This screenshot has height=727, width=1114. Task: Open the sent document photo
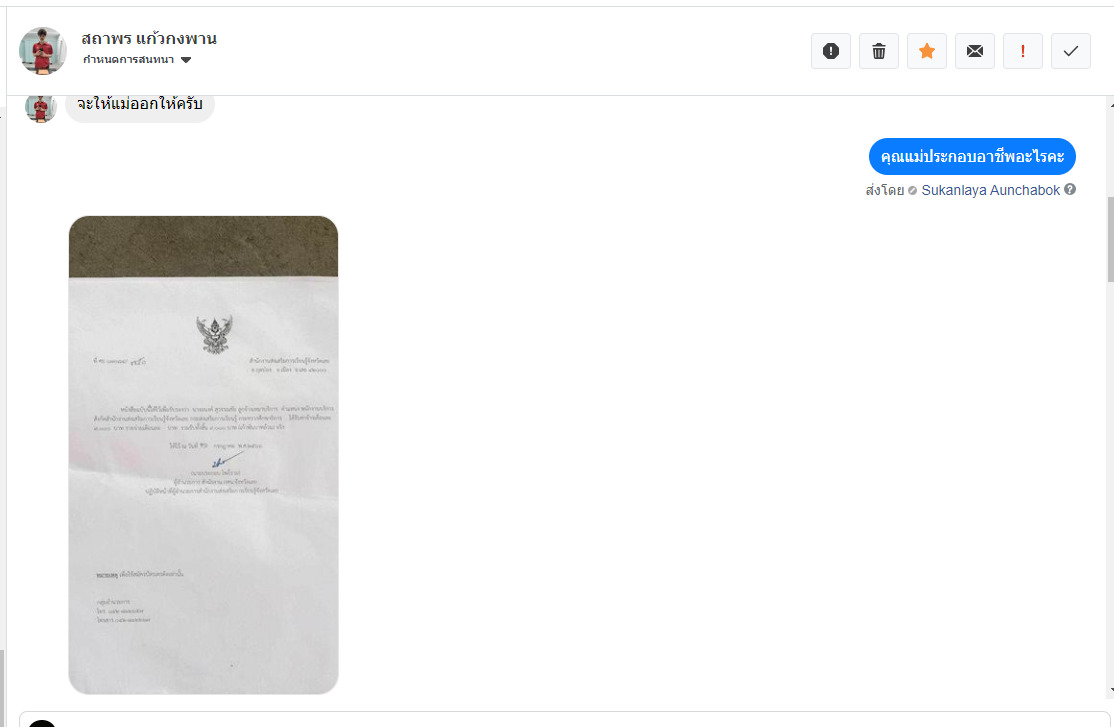click(x=203, y=455)
